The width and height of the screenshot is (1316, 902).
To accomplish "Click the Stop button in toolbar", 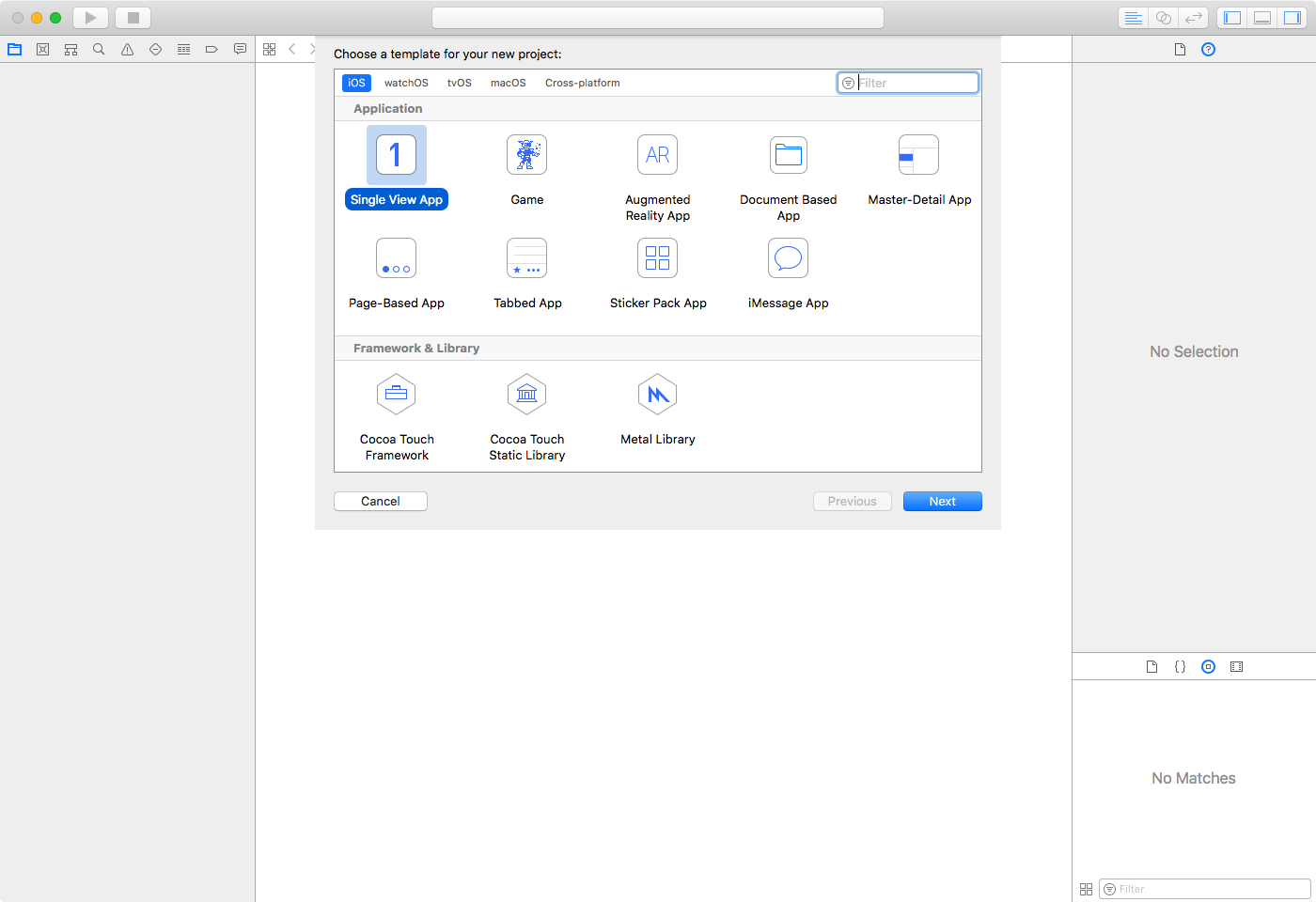I will [133, 18].
